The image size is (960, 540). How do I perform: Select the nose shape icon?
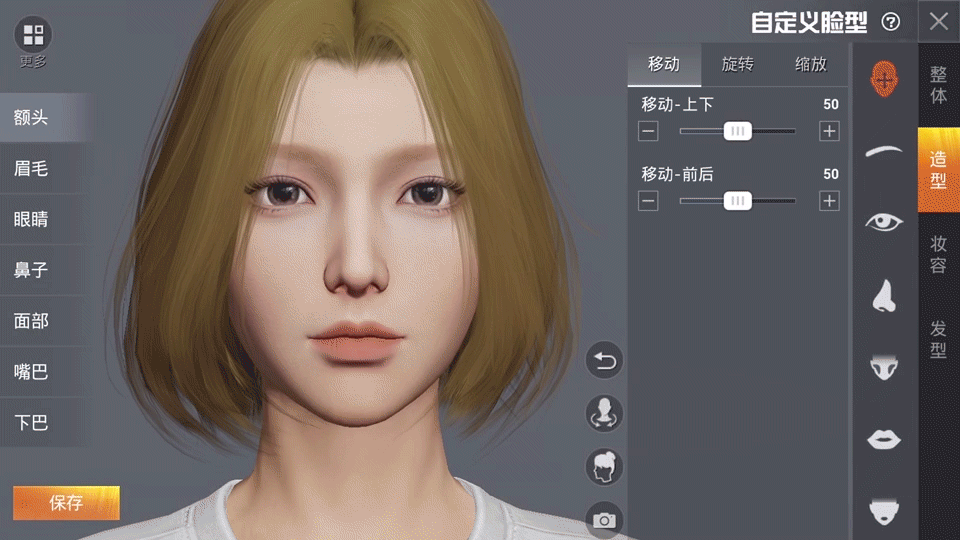click(883, 295)
